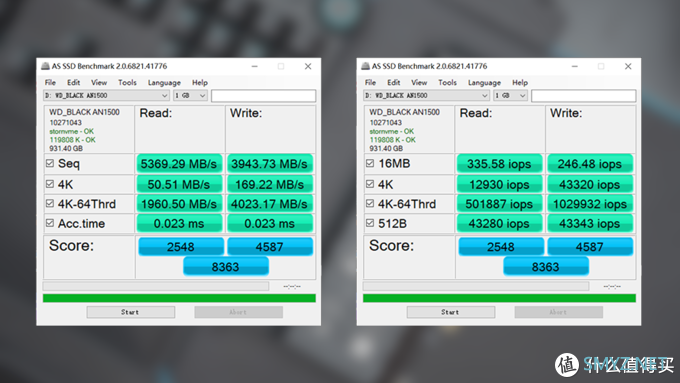
Task: Open View menu in left window
Action: 99,82
